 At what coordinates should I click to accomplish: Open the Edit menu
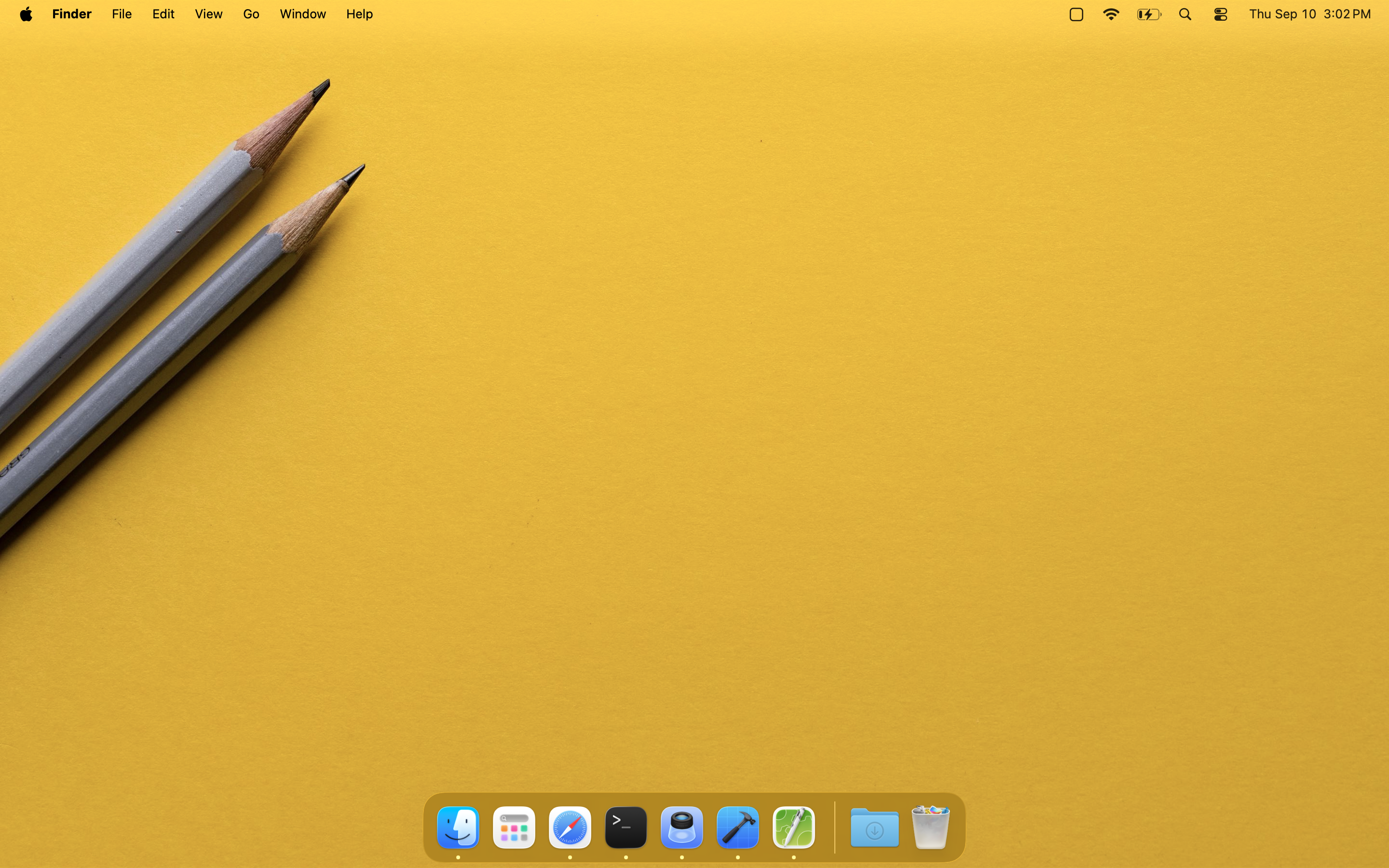pyautogui.click(x=163, y=14)
